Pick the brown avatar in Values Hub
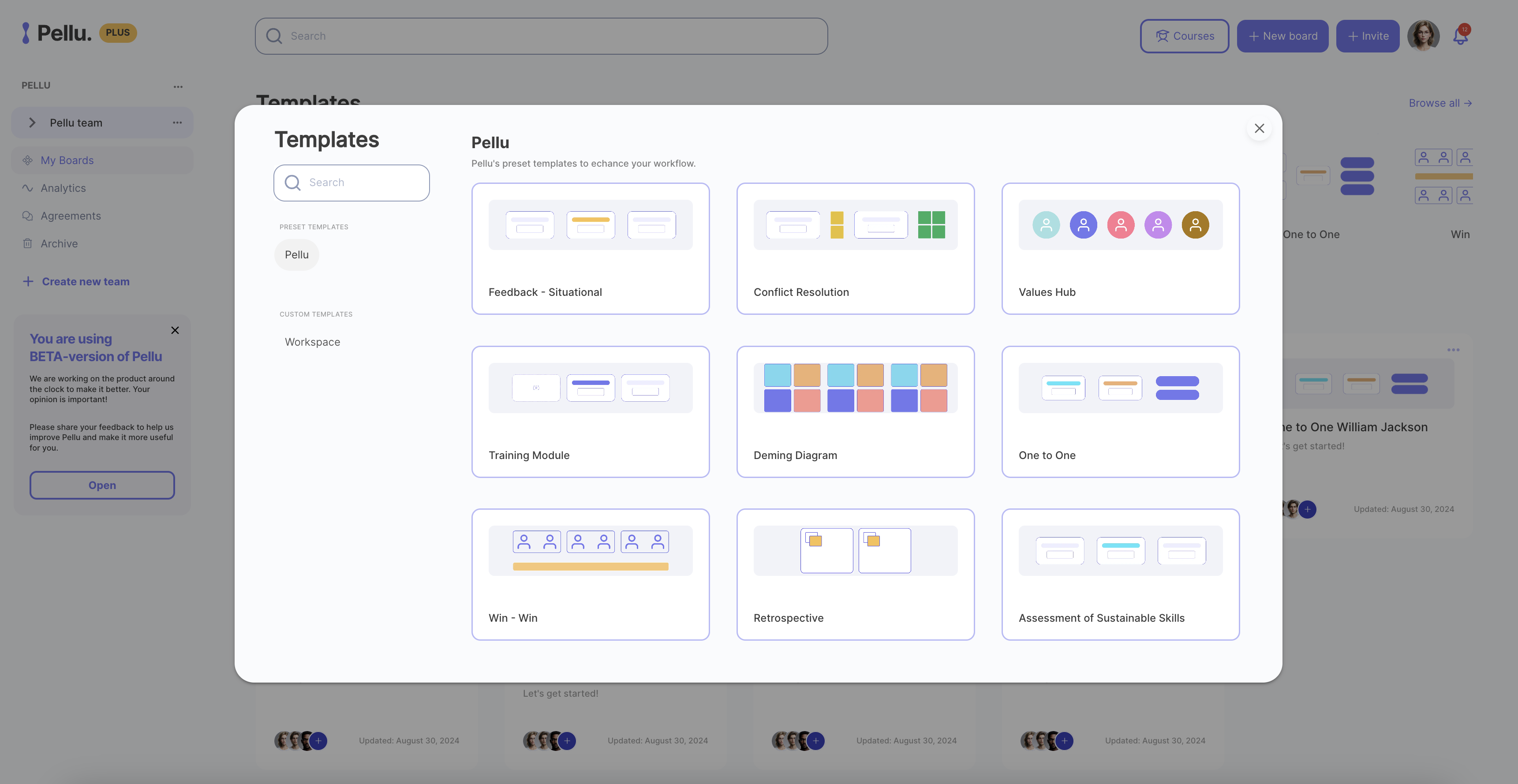This screenshot has height=784, width=1518. click(x=1195, y=225)
